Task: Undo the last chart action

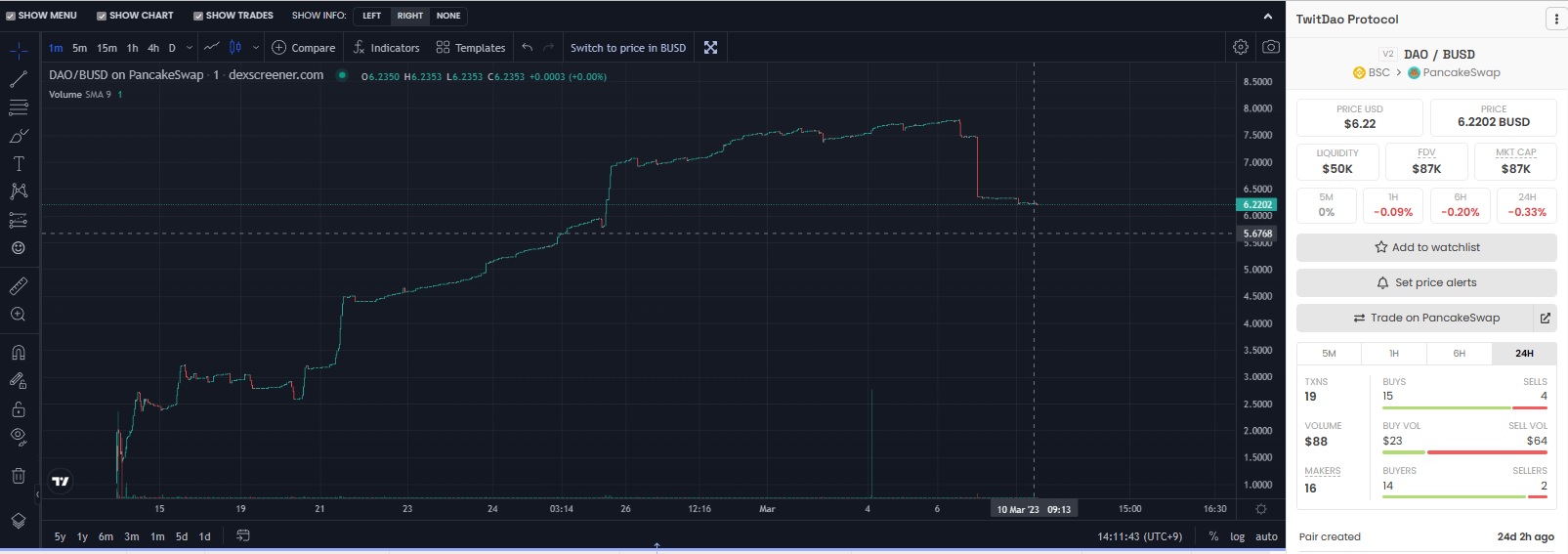Action: pos(528,47)
